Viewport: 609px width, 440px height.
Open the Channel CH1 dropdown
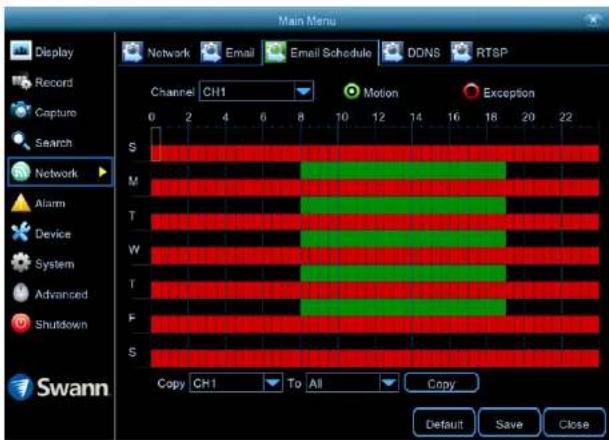(x=256, y=92)
